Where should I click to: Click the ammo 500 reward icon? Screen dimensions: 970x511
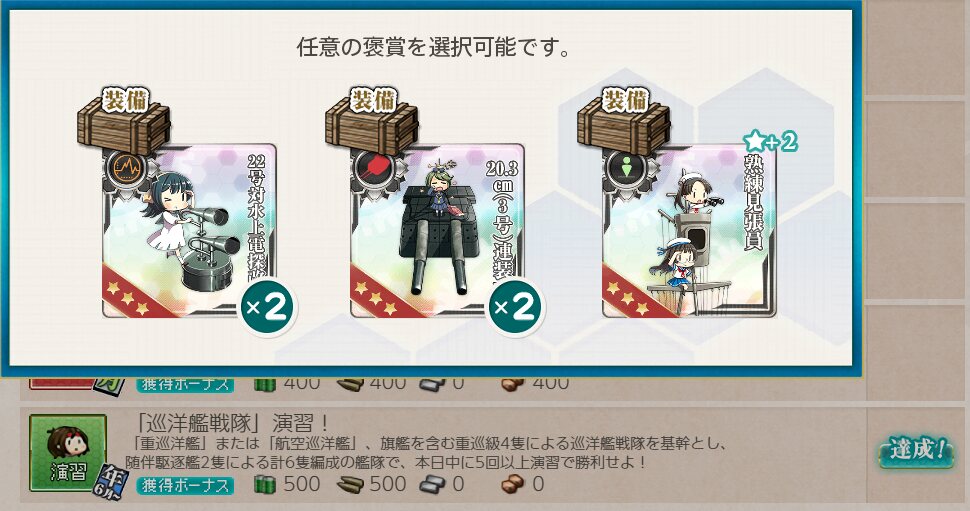(x=350, y=484)
